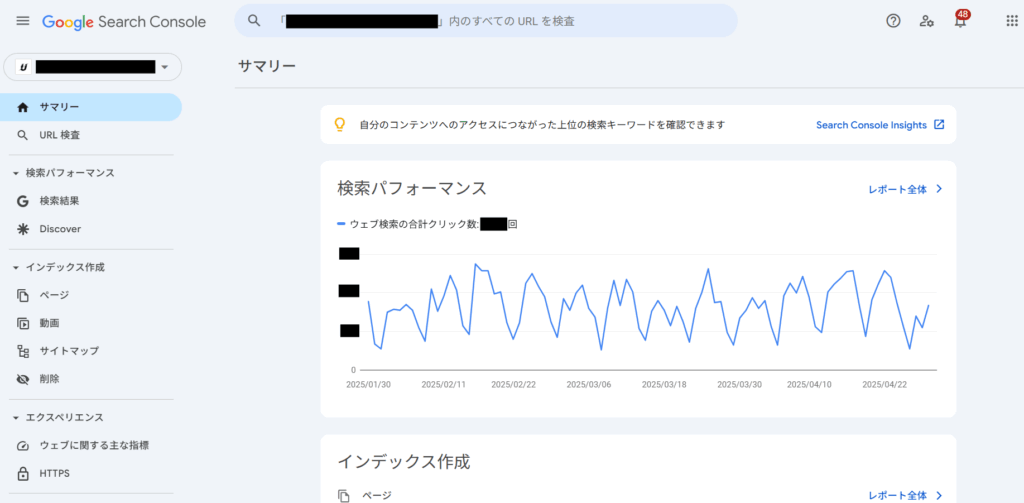
Task: Click the 2025/04/22 axis date label
Action: (885, 385)
